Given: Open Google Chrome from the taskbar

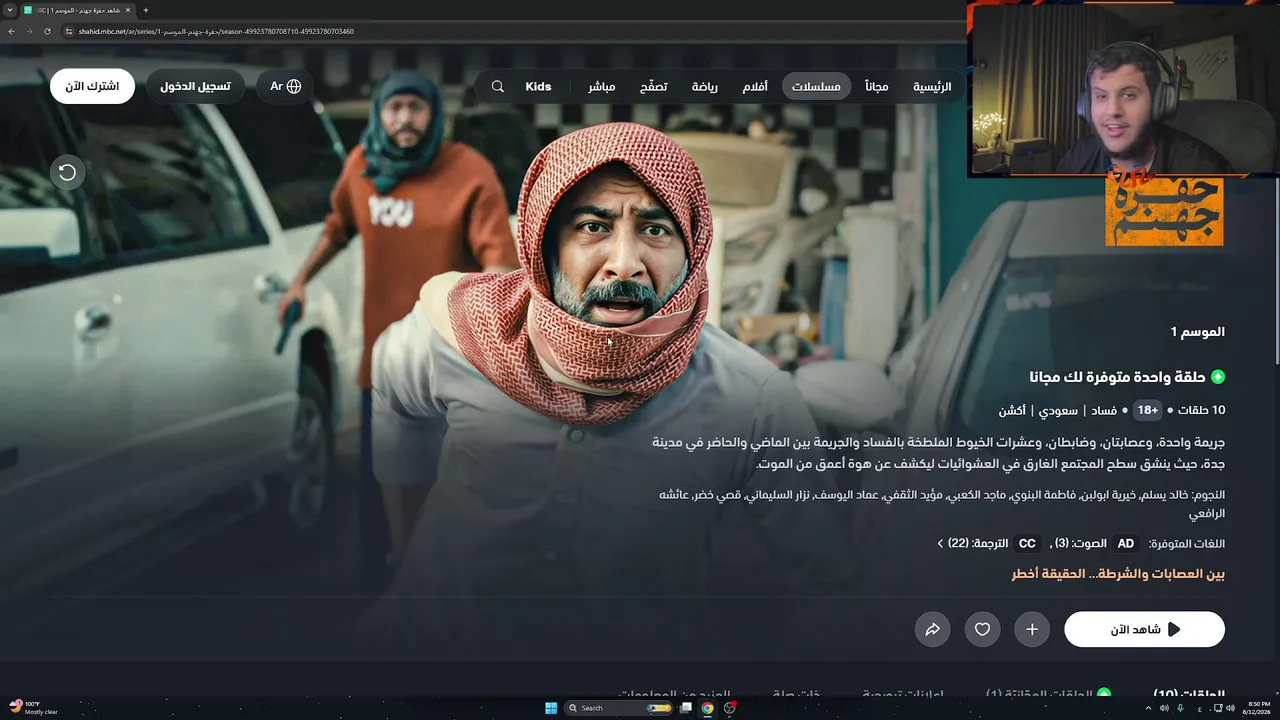Looking at the screenshot, I should [708, 708].
